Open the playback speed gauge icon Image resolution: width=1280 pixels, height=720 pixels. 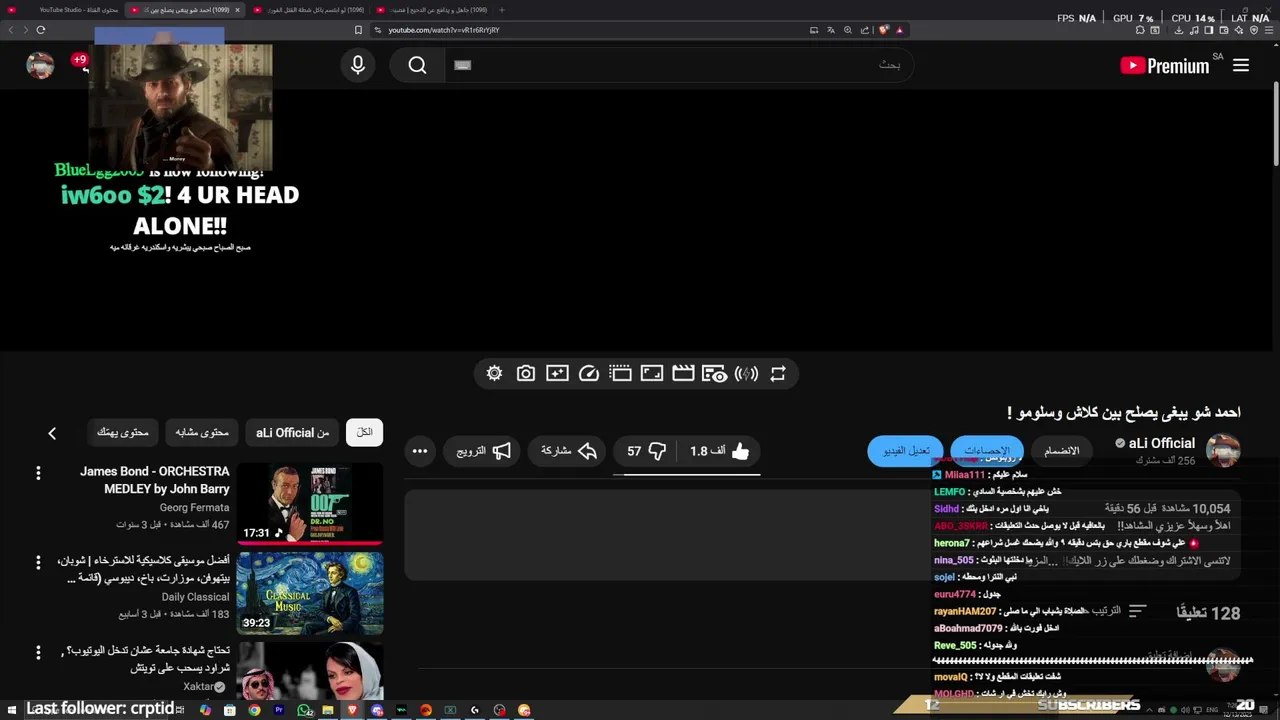coord(589,373)
